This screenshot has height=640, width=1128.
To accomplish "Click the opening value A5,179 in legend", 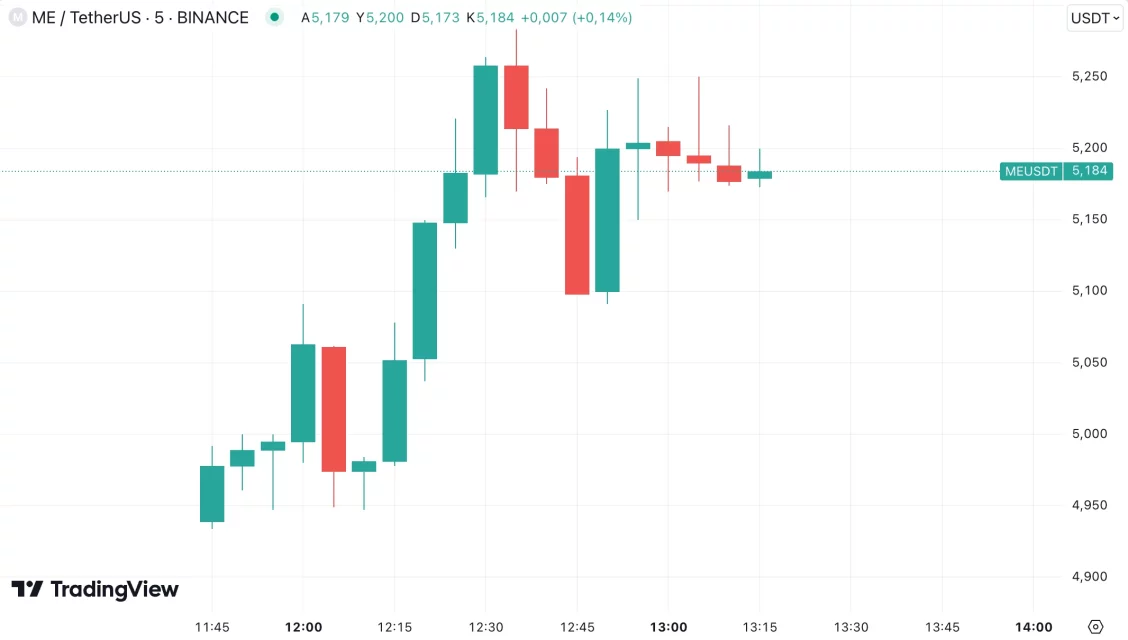I will (x=325, y=18).
